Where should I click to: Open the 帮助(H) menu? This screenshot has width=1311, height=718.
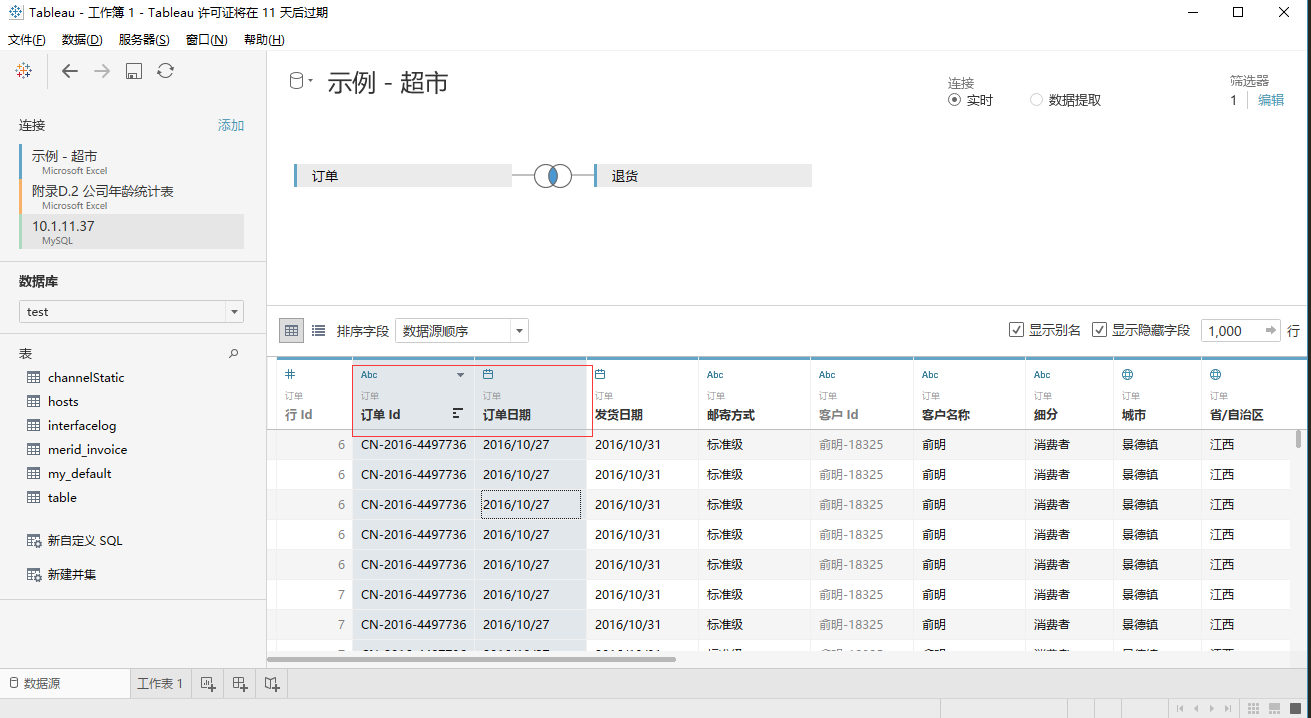tap(264, 40)
